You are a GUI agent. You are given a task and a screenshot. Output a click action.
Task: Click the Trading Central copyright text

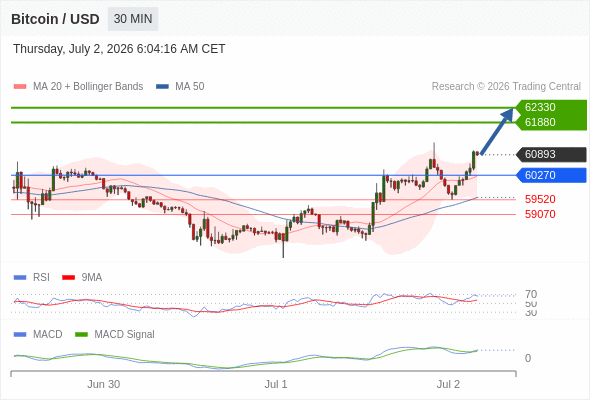click(x=506, y=87)
